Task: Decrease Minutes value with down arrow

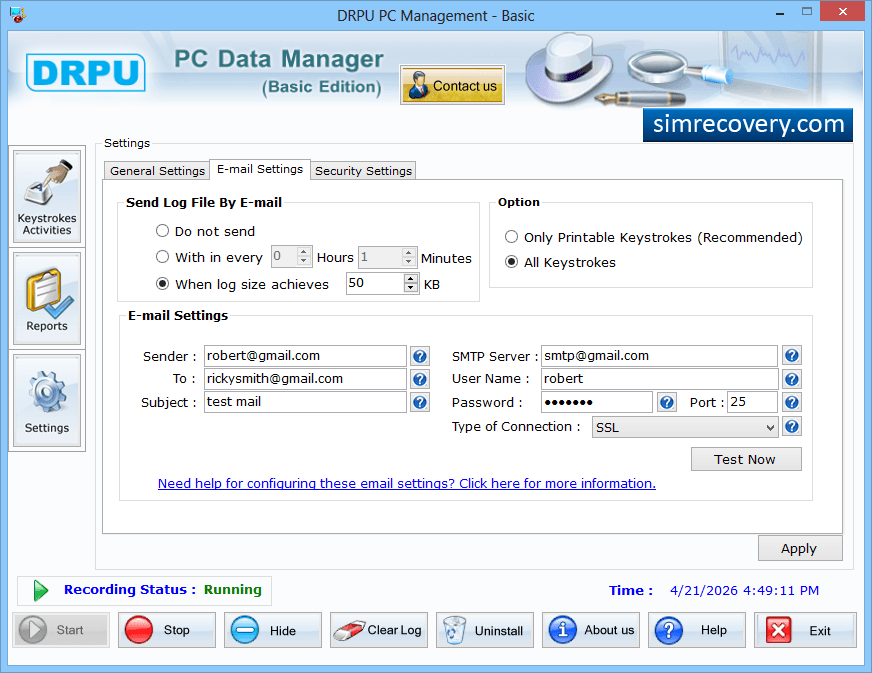Action: (x=408, y=261)
